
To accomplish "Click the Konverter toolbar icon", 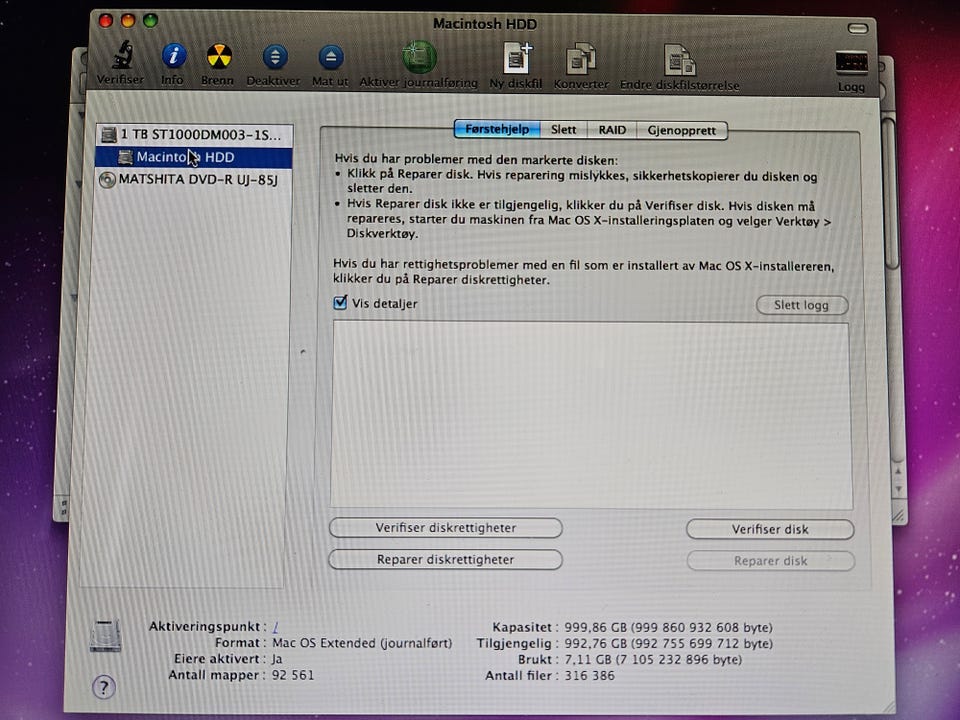I will (581, 60).
